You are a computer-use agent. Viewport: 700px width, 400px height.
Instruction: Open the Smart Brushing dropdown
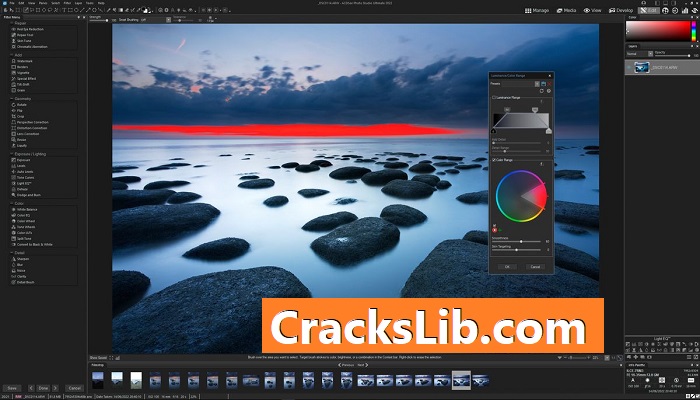[x=169, y=20]
